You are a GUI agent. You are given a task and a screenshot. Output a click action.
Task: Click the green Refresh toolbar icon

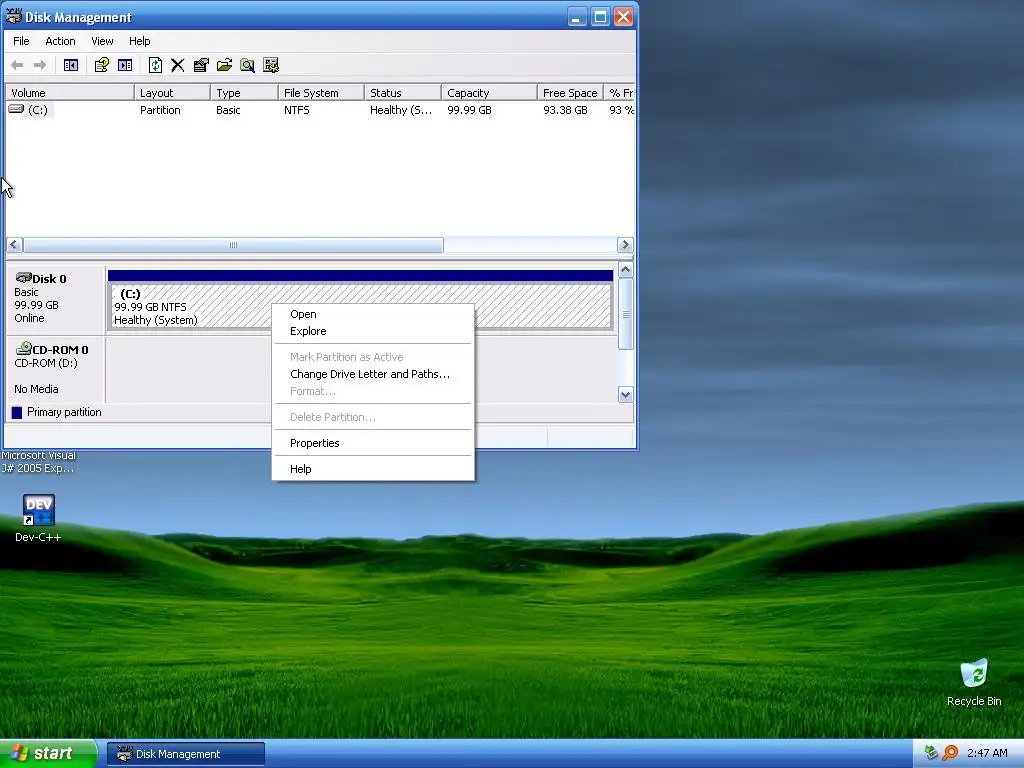[155, 65]
